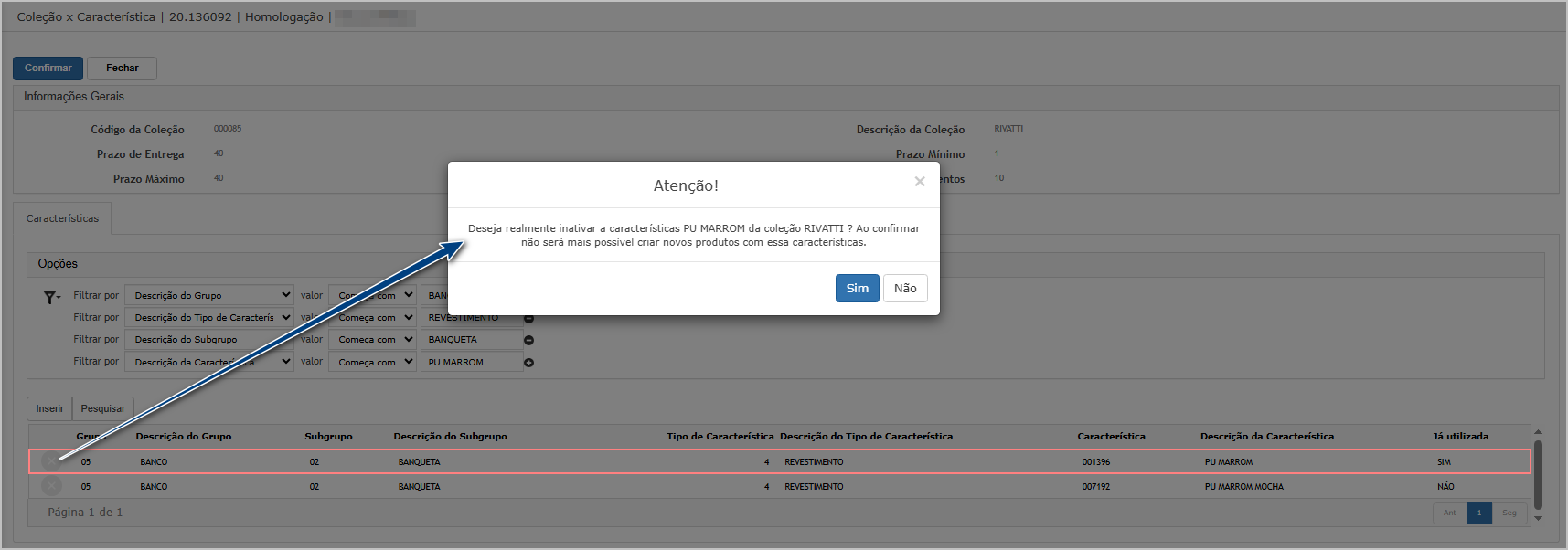Click inactivate icon on highlighted PU MARROM row

pos(52,461)
